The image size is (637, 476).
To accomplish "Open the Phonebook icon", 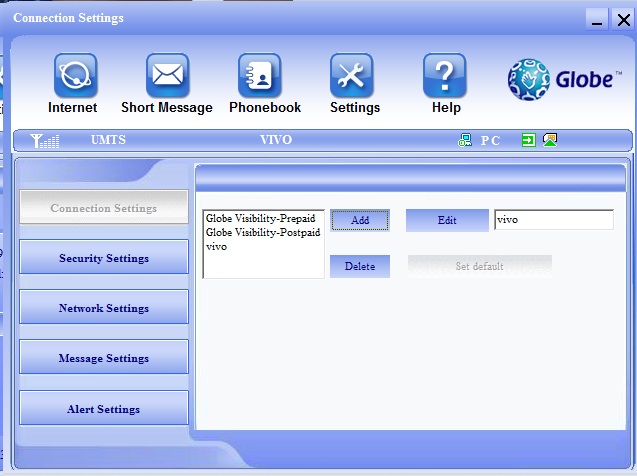I will [260, 76].
